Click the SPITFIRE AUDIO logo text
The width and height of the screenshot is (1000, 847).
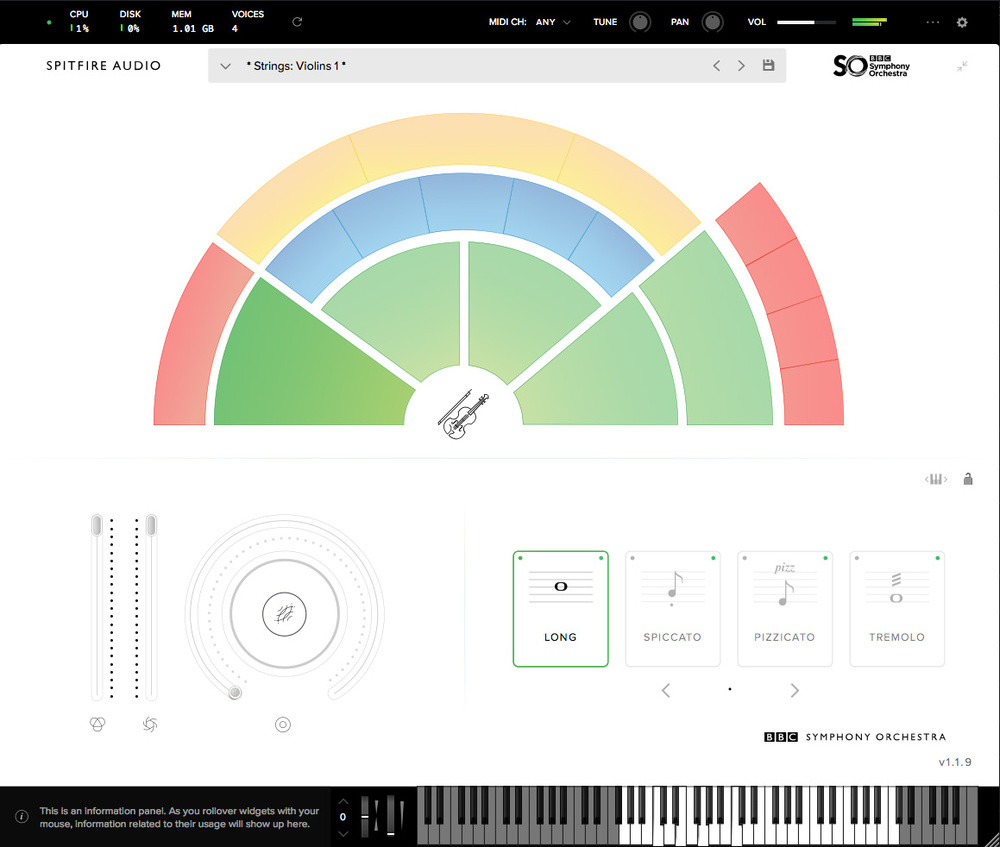103,66
